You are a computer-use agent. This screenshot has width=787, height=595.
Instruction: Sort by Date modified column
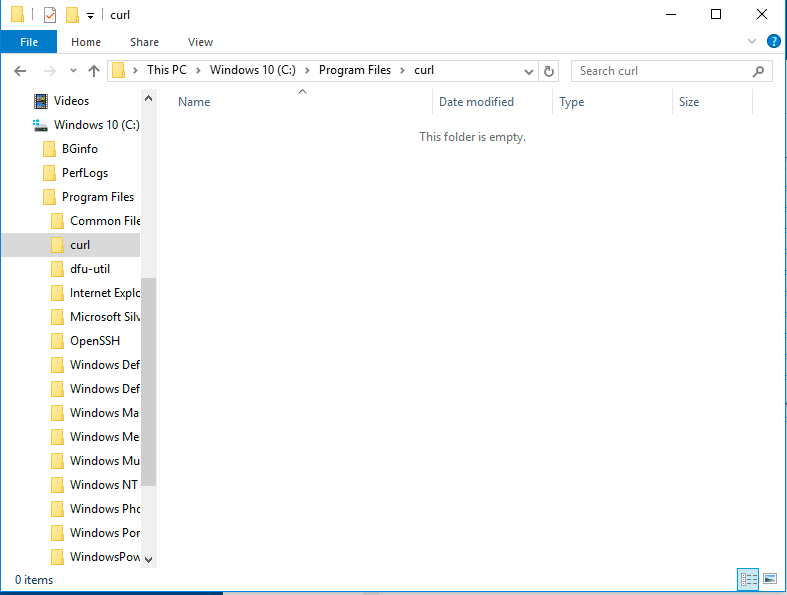[476, 102]
